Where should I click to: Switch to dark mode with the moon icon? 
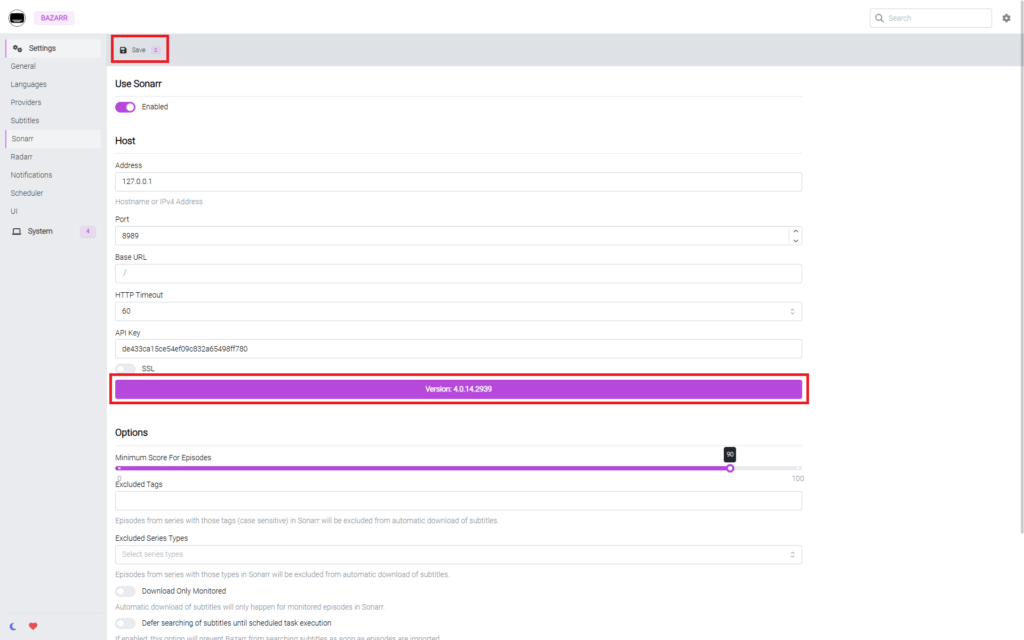click(12, 626)
